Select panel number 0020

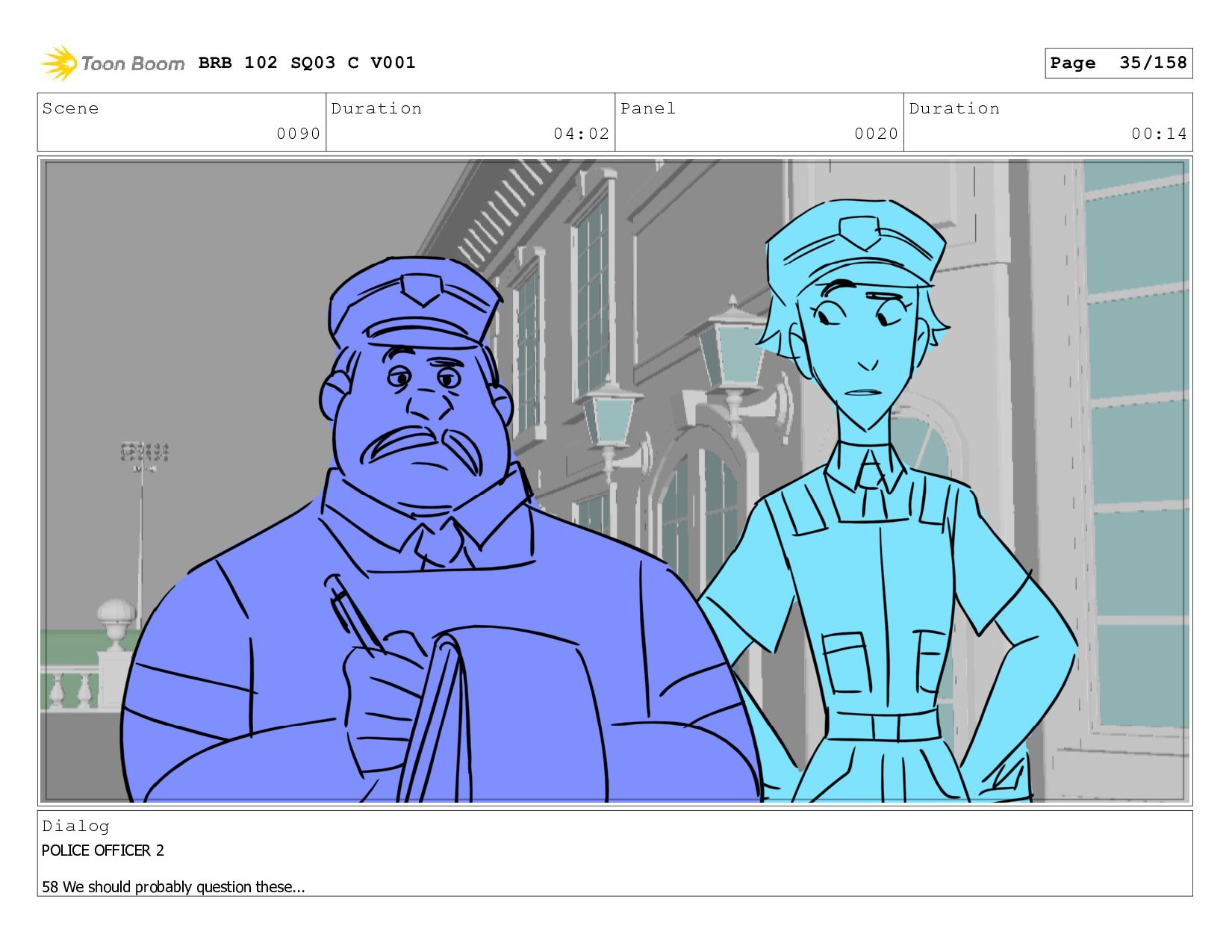coord(876,134)
